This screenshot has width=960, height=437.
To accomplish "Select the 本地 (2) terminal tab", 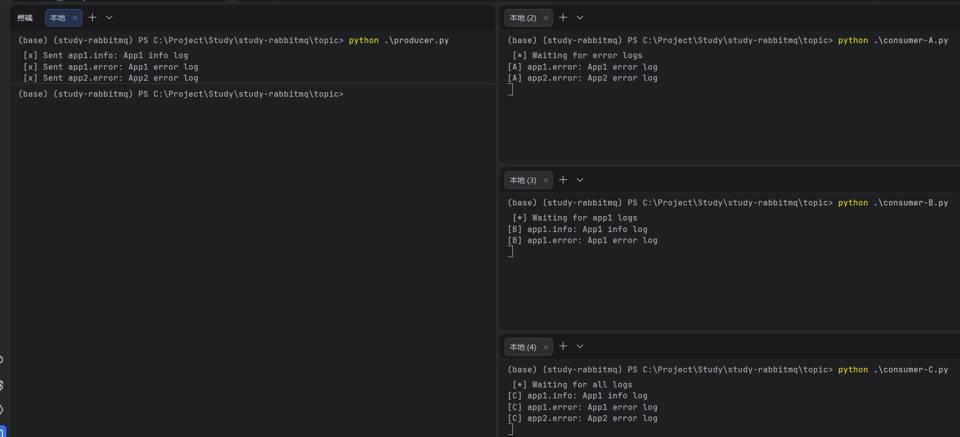I will [522, 18].
